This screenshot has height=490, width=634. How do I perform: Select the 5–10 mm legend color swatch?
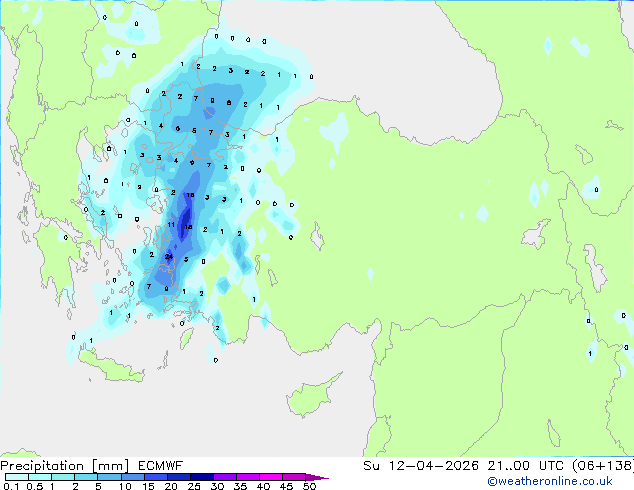tap(110, 477)
